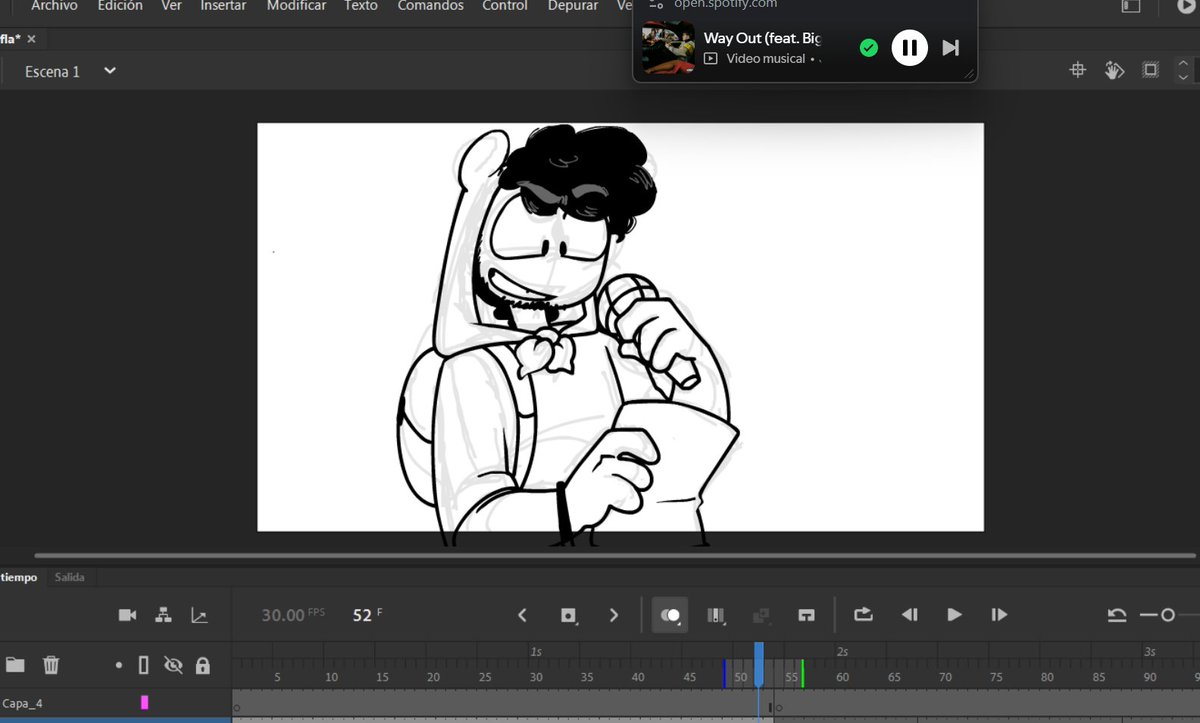Toggle onion skin button
The image size is (1200, 723).
[669, 615]
